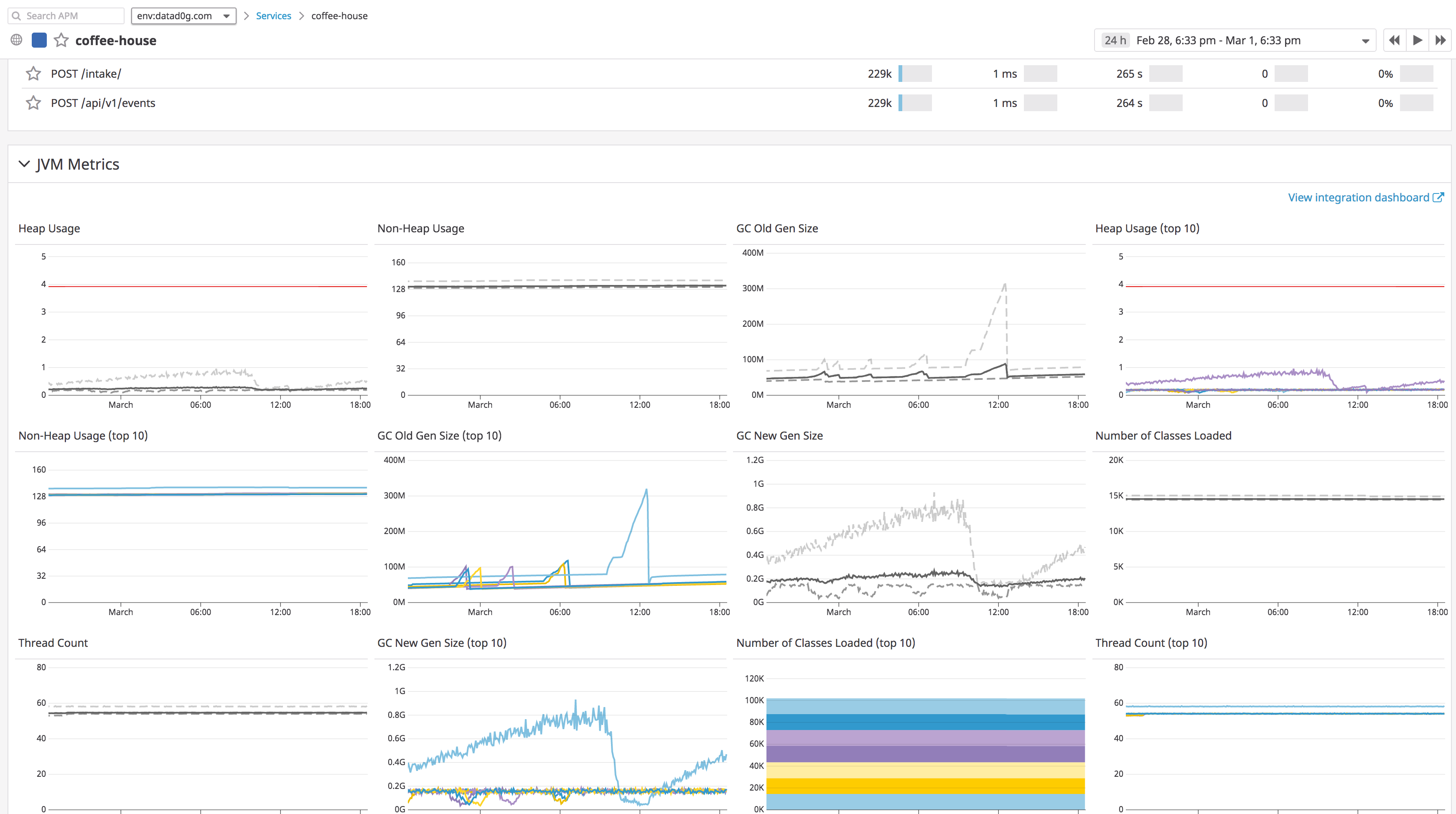
Task: Step back the time range
Action: pos(1395,40)
